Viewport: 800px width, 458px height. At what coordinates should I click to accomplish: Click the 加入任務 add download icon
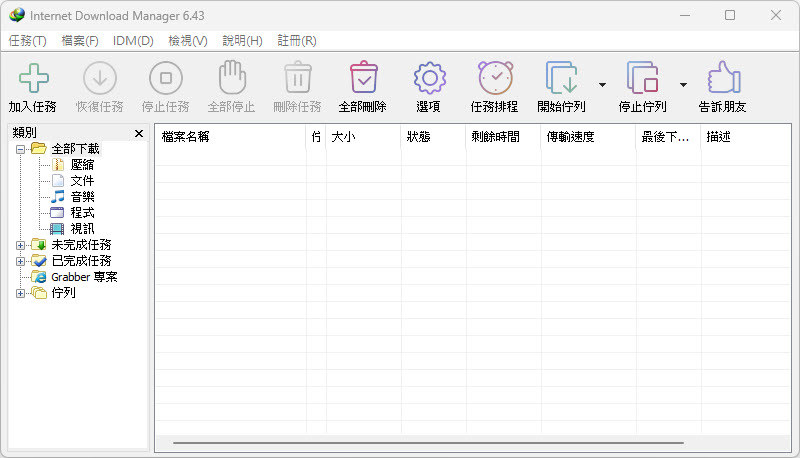tap(34, 78)
